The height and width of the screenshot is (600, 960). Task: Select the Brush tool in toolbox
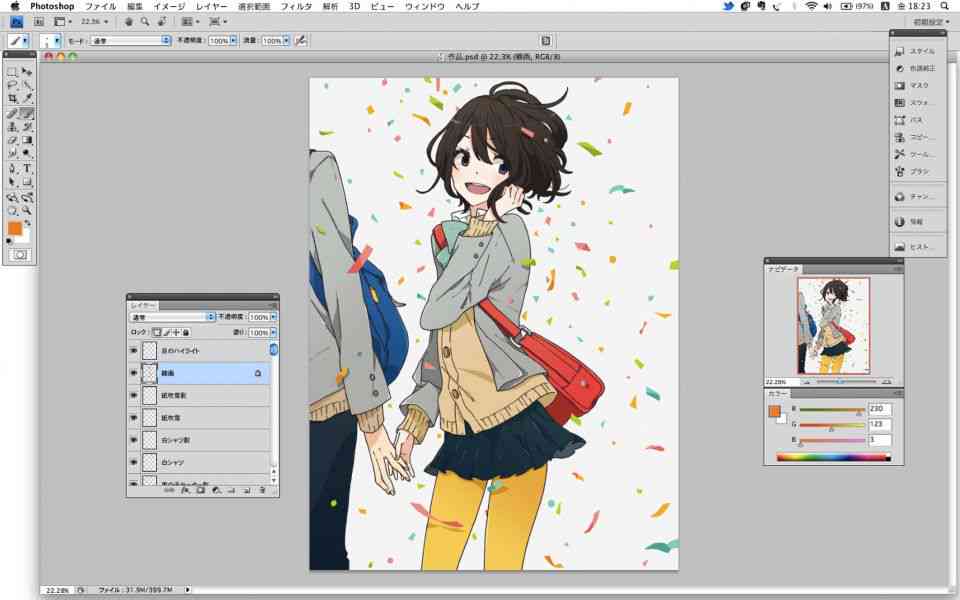point(27,114)
